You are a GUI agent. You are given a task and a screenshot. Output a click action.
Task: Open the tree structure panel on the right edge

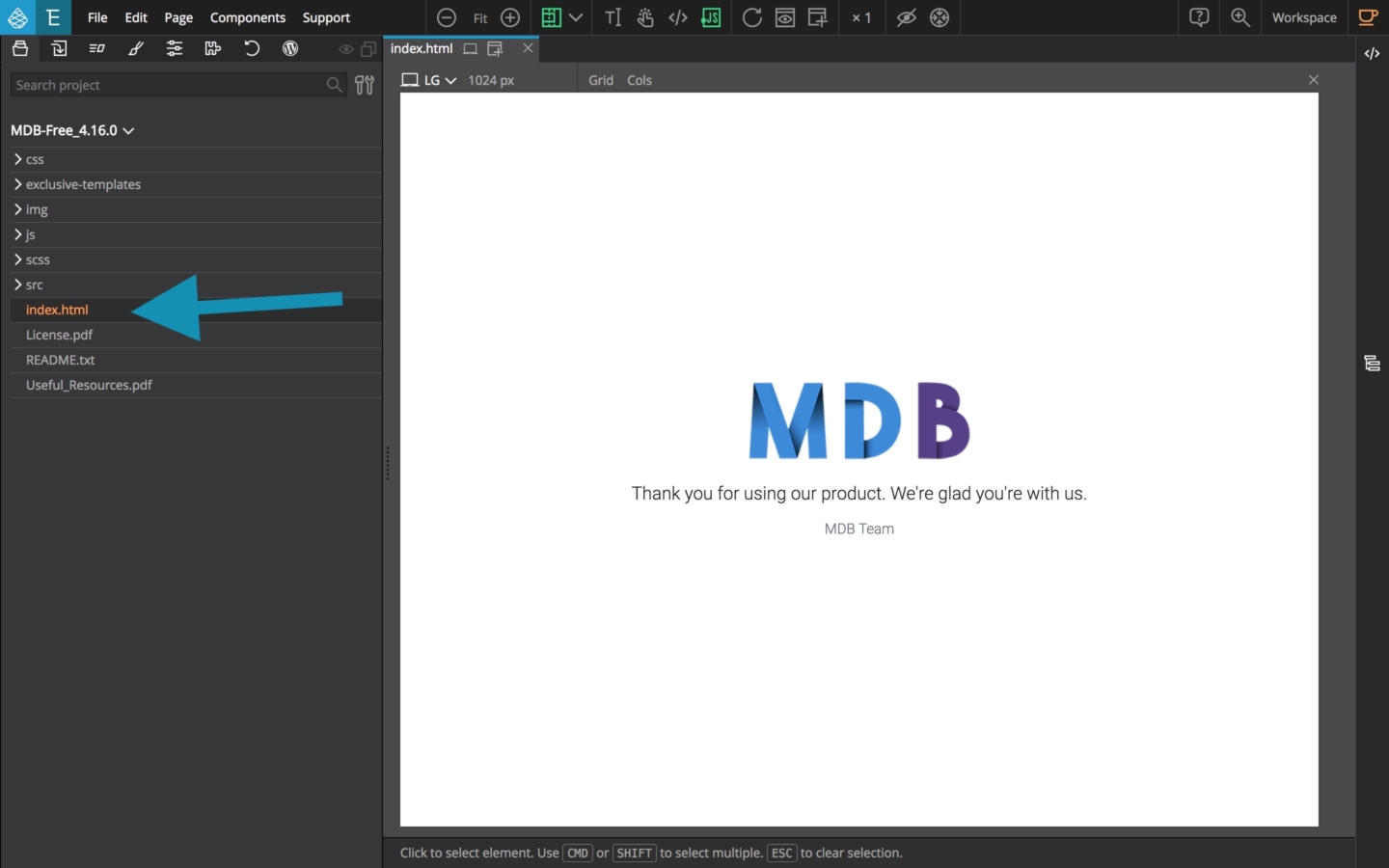[1373, 364]
